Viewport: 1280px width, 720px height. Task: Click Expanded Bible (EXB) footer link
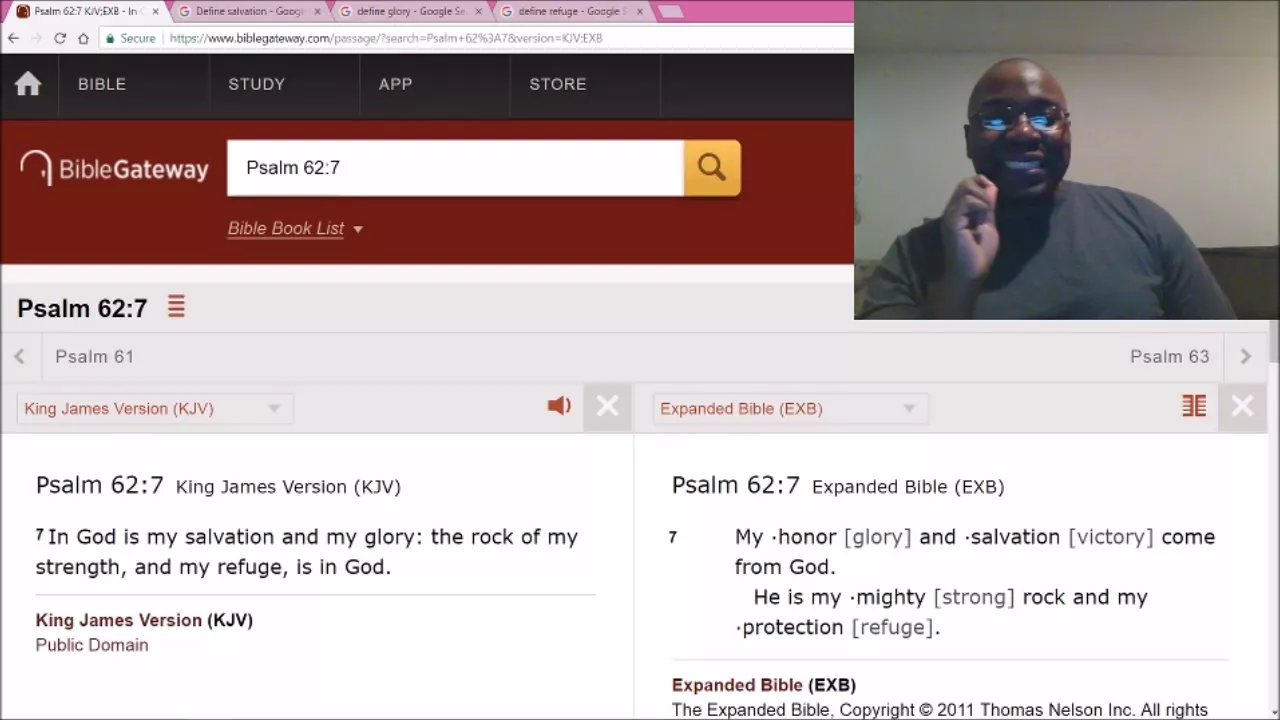click(x=764, y=685)
